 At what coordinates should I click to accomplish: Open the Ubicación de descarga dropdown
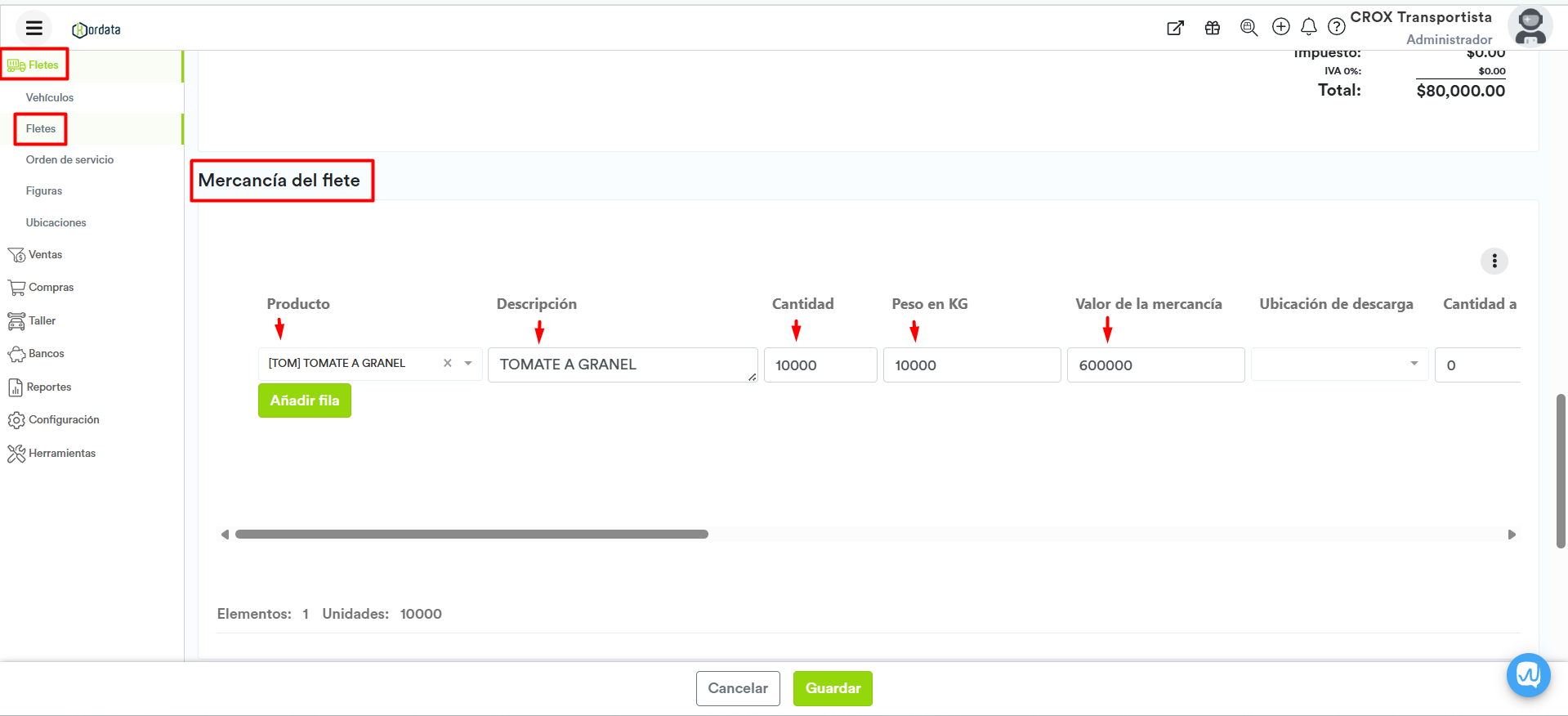click(1339, 365)
